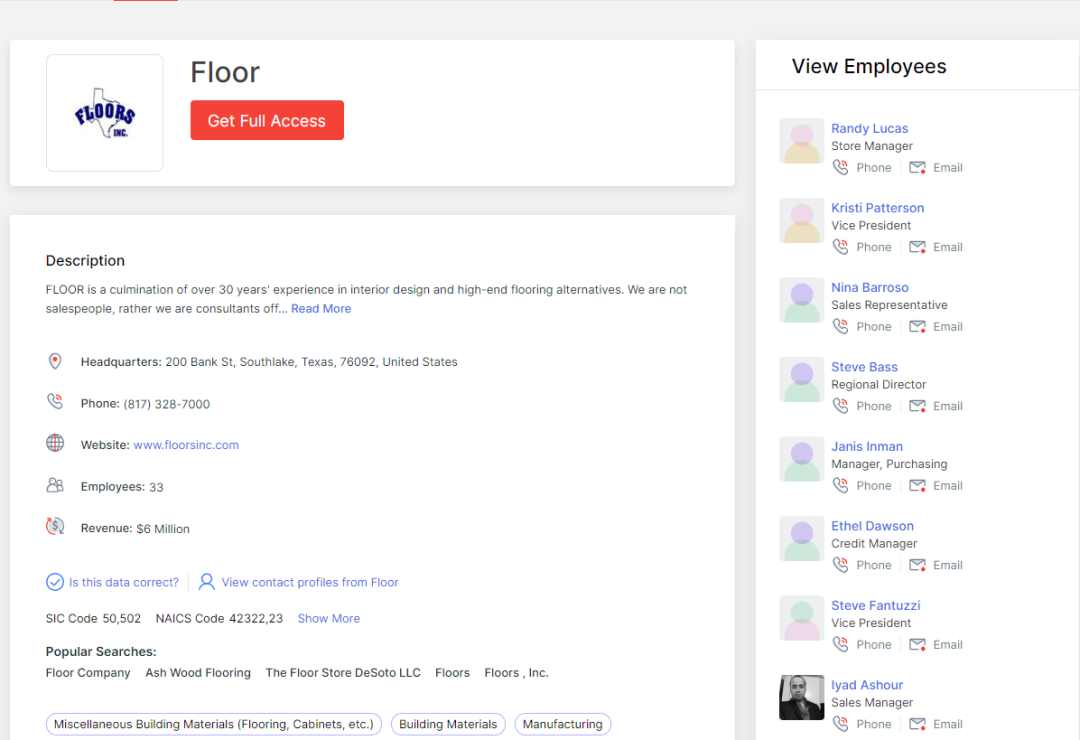Viewport: 1080px width, 740px height.
Task: Click the revenue dollar icon
Action: click(55, 526)
